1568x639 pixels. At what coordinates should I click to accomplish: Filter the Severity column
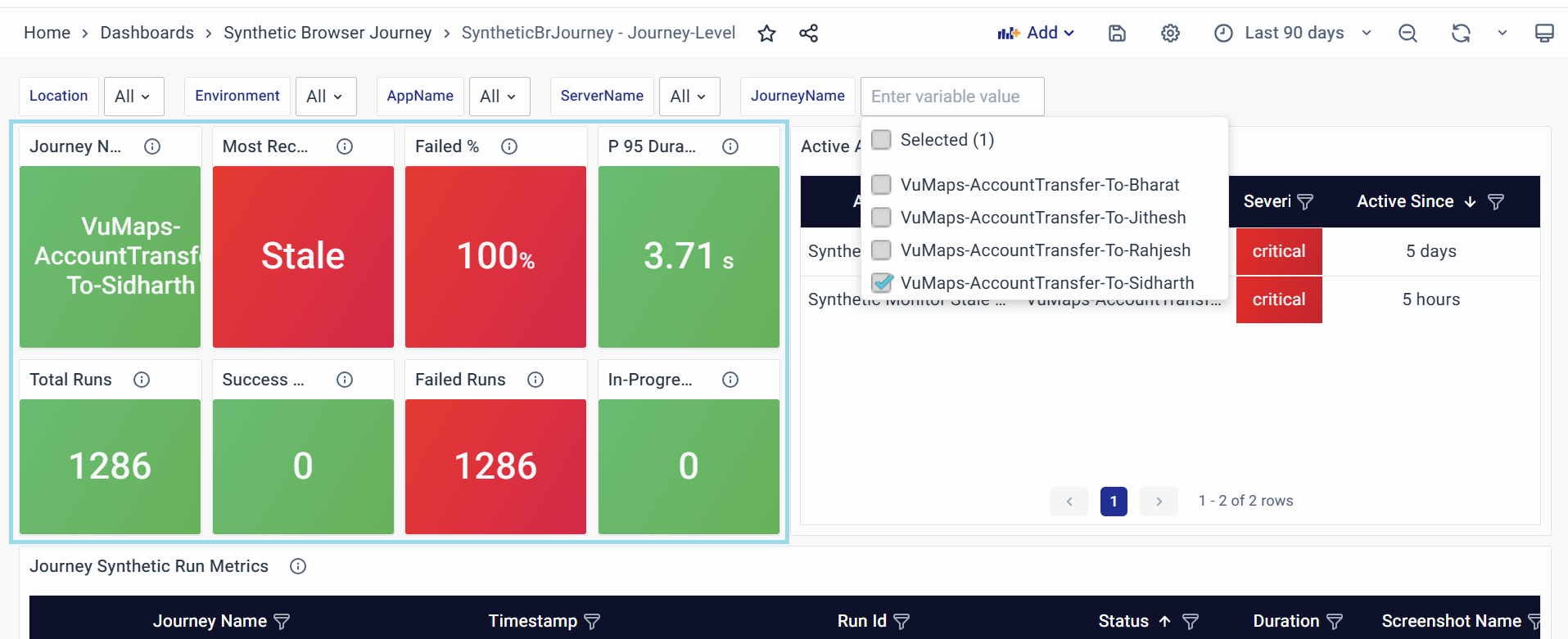pyautogui.click(x=1306, y=202)
